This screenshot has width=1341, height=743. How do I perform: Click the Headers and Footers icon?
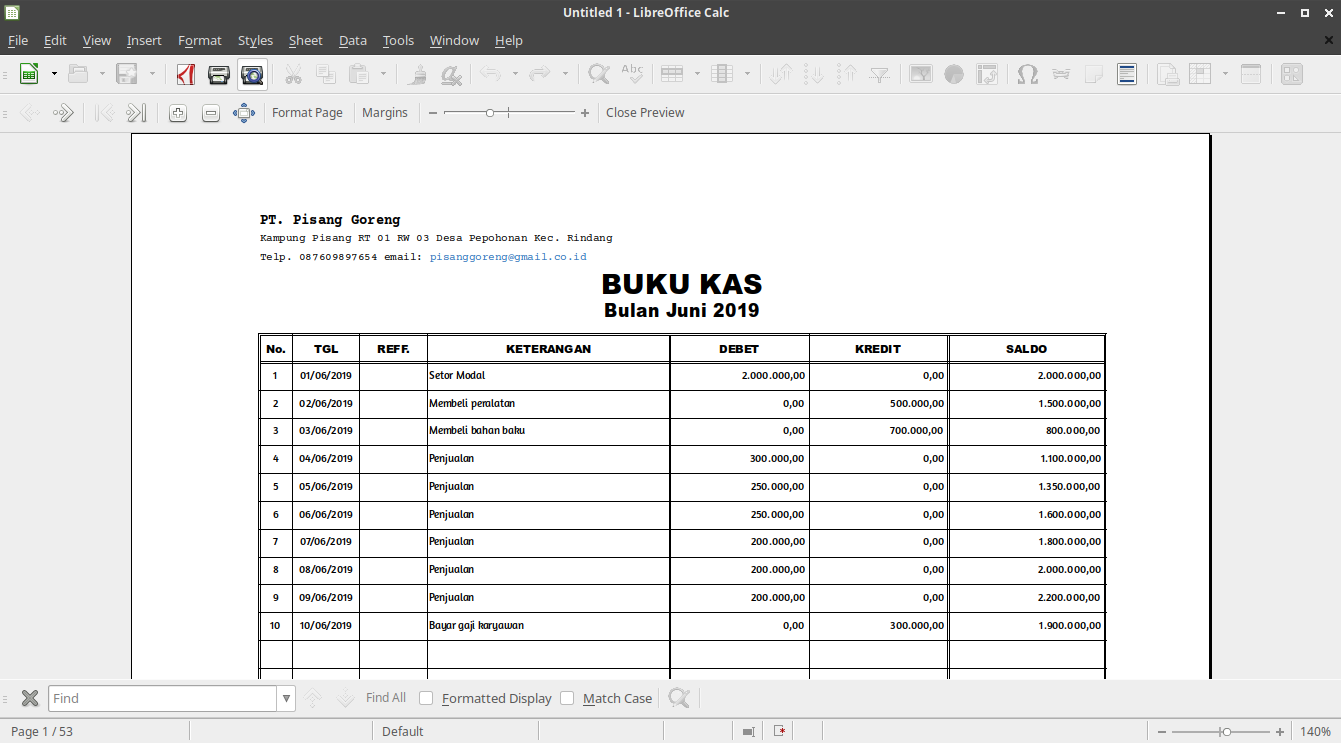click(x=1127, y=74)
